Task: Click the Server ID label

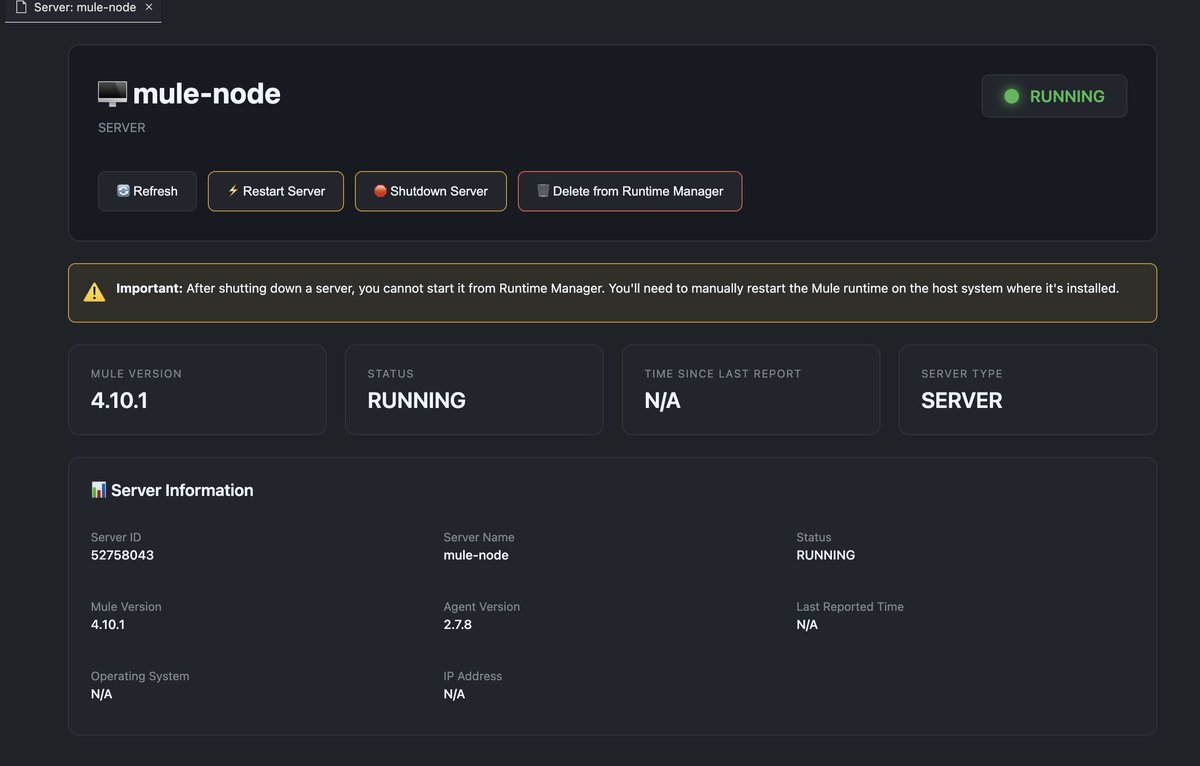Action: click(x=116, y=537)
